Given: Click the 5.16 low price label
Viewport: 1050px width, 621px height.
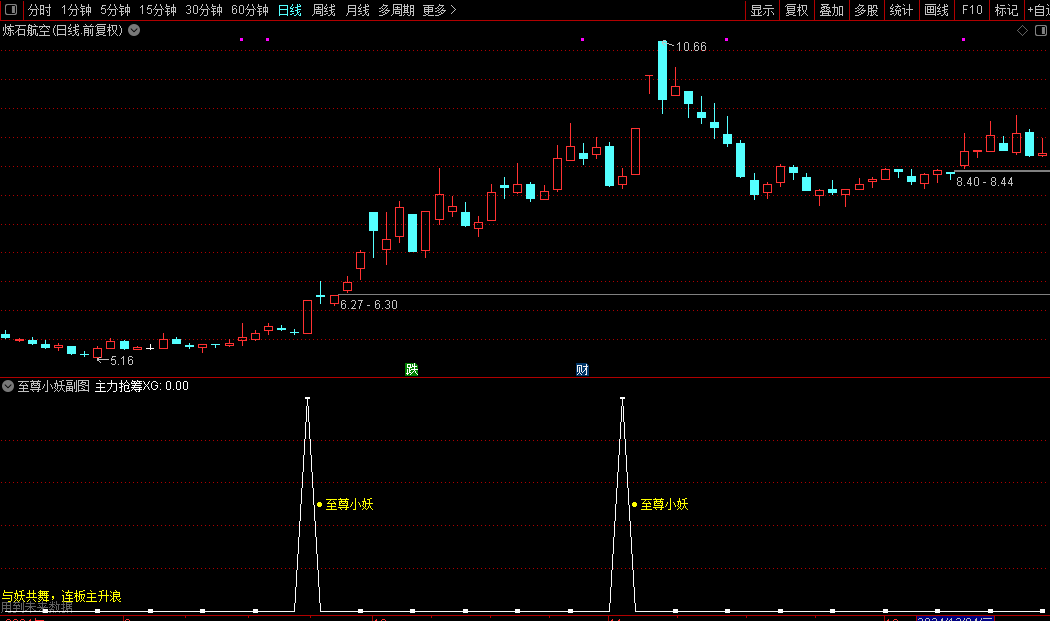Looking at the screenshot, I should pyautogui.click(x=122, y=361).
